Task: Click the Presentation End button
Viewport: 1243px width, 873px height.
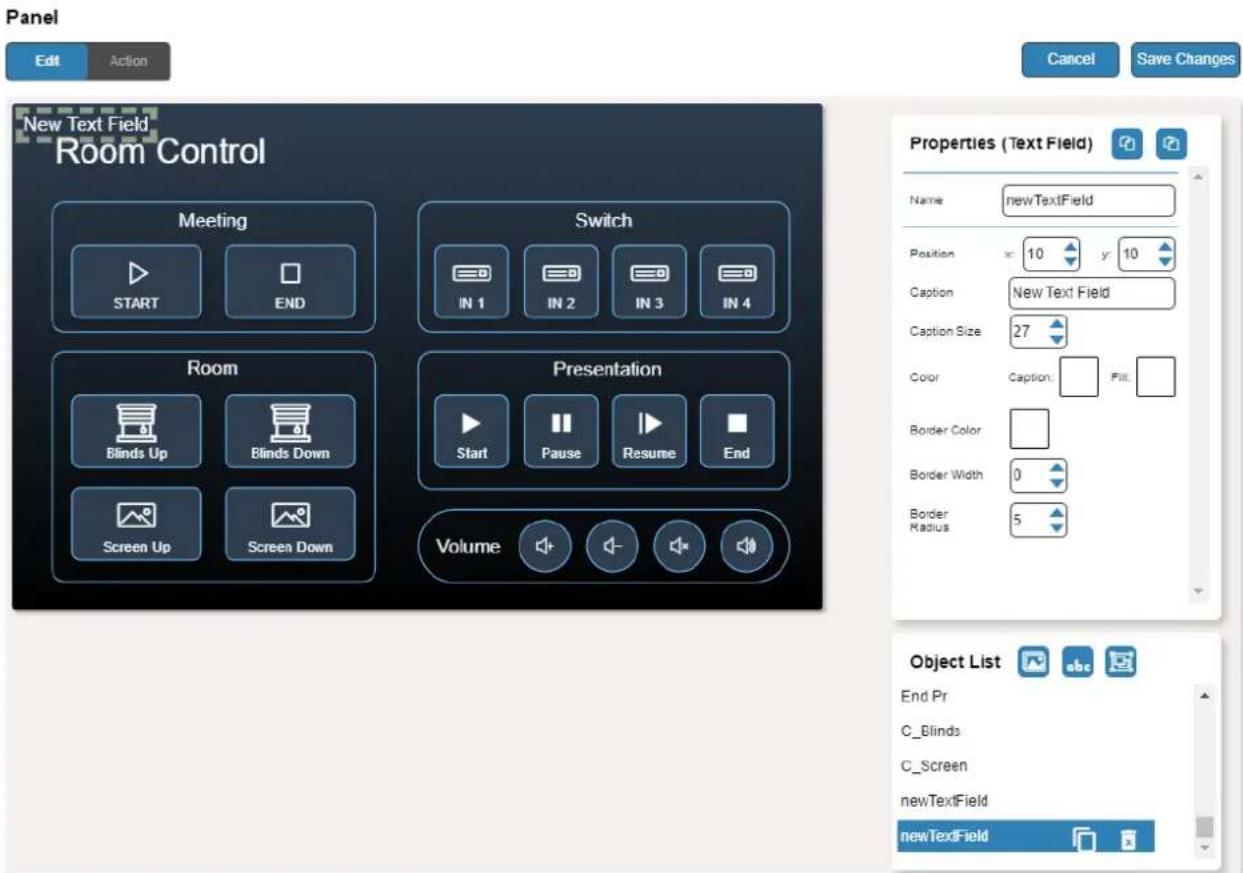Action: 737,431
